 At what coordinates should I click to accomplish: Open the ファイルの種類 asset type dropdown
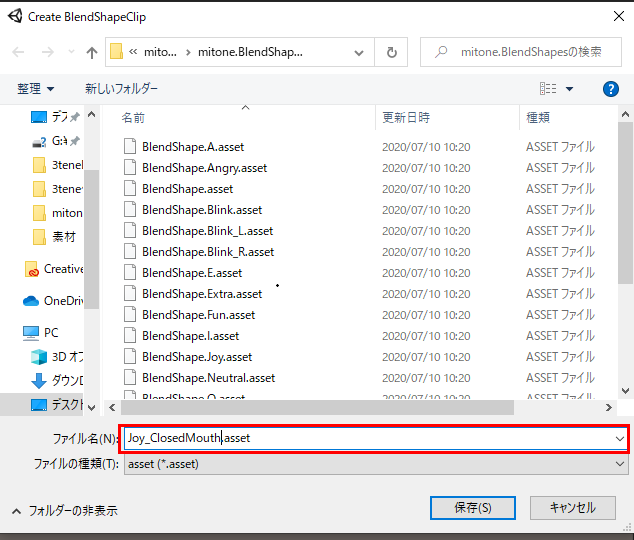376,464
